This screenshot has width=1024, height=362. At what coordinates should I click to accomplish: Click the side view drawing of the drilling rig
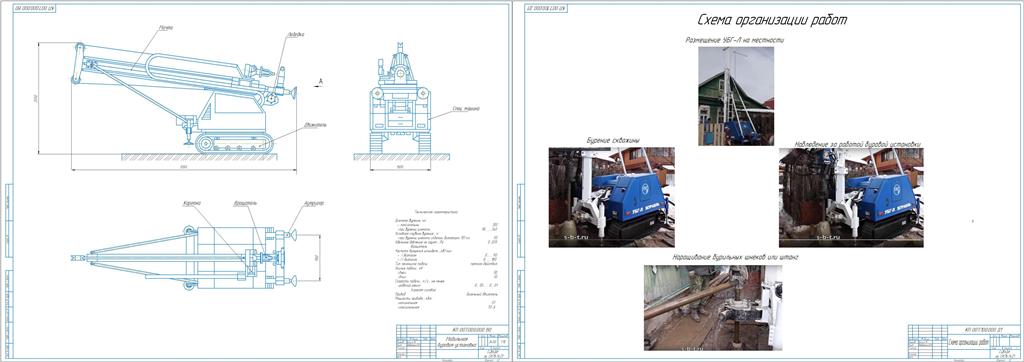184,99
